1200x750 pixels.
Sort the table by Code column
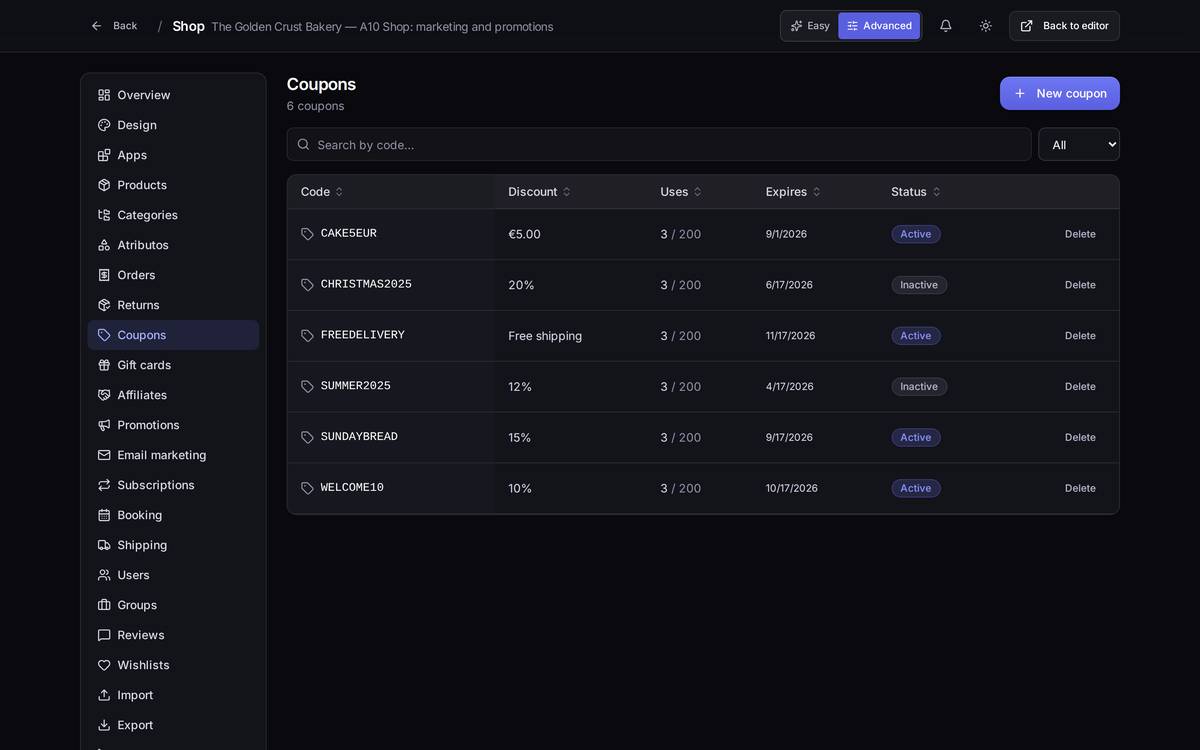(322, 192)
